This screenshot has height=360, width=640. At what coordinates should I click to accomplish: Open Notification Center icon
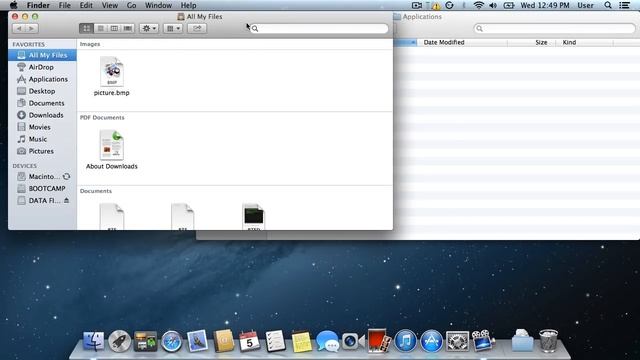(x=624, y=5)
